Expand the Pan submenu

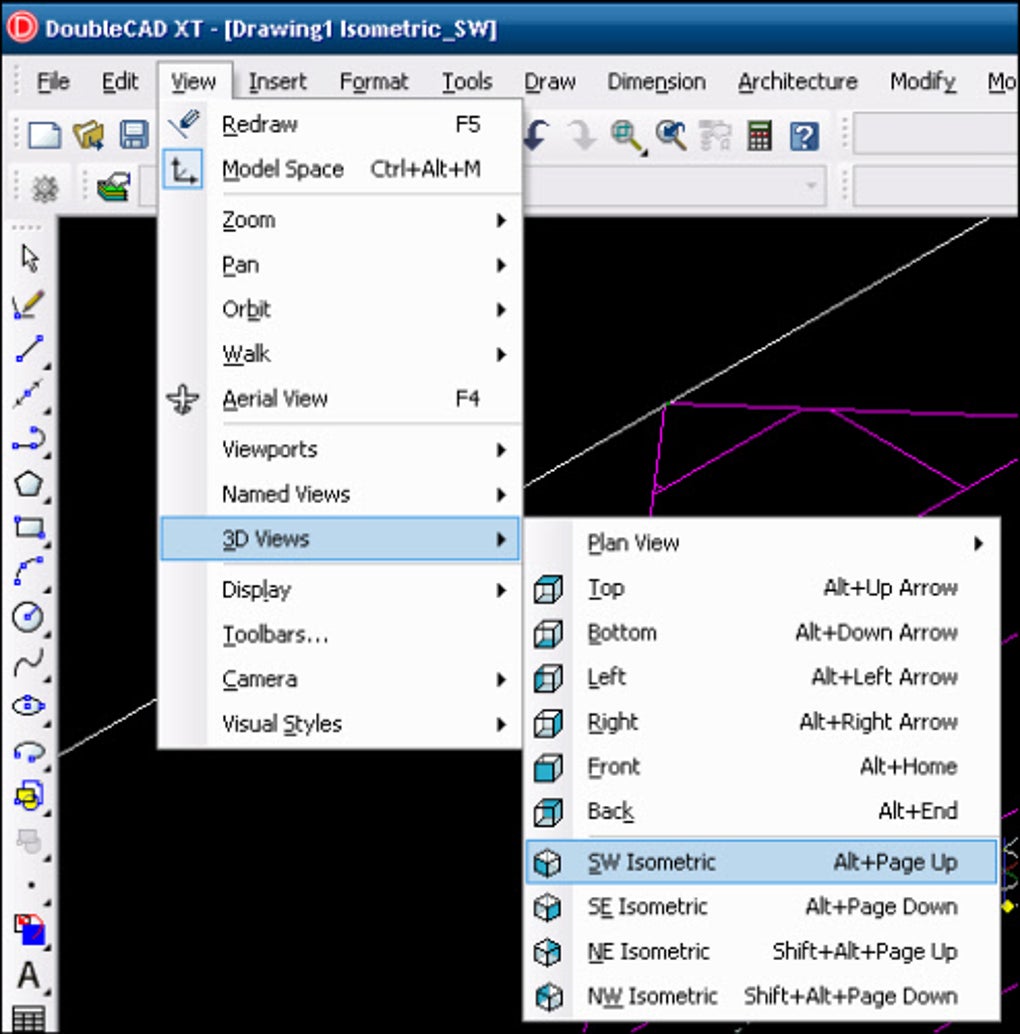pyautogui.click(x=340, y=265)
